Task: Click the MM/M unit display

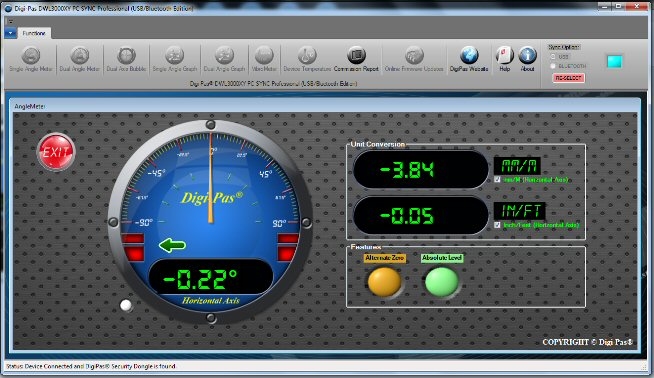Action: point(517,166)
